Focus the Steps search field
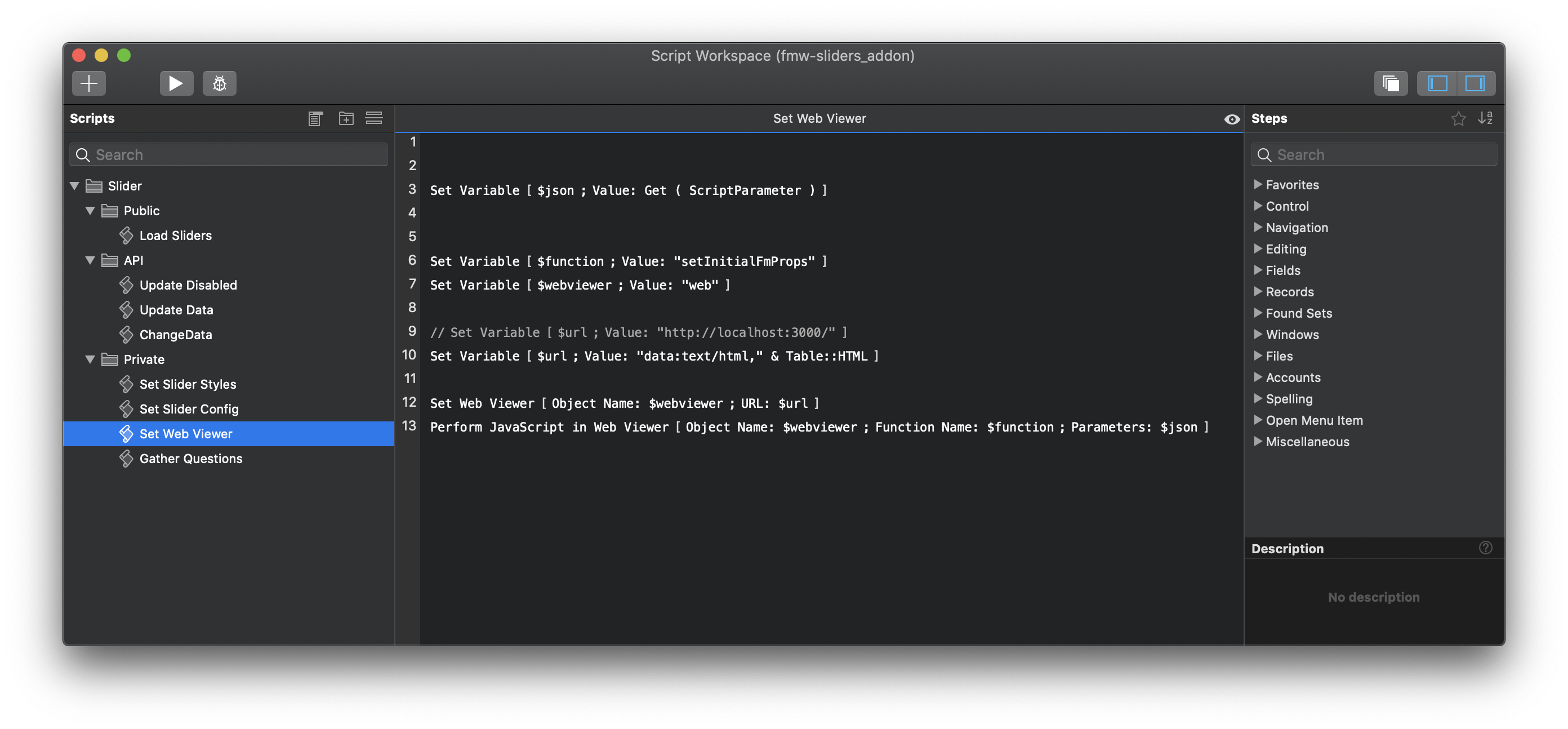Viewport: 1568px width, 729px height. coord(1374,155)
